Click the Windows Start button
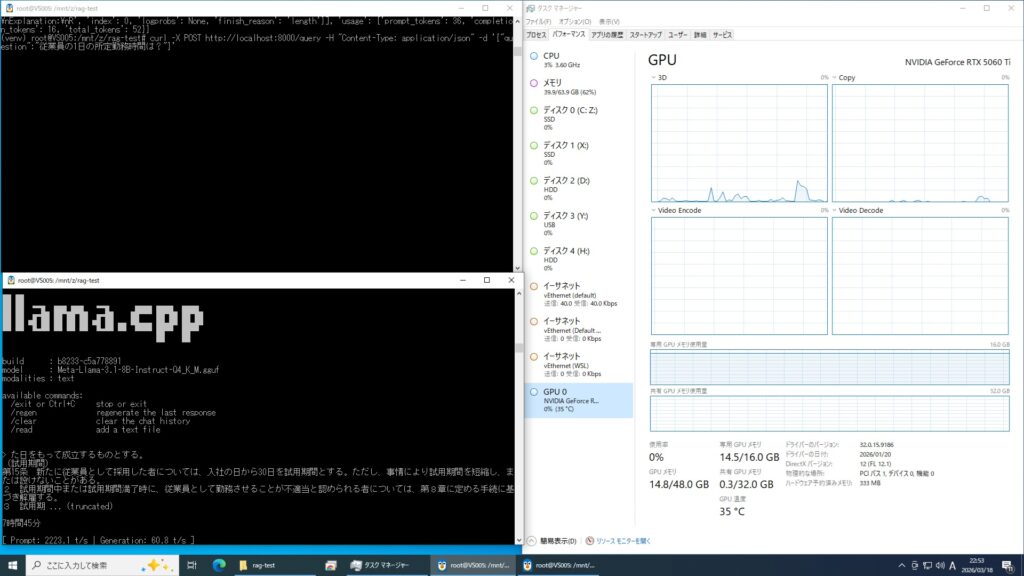The height and width of the screenshot is (576, 1024). coord(11,565)
